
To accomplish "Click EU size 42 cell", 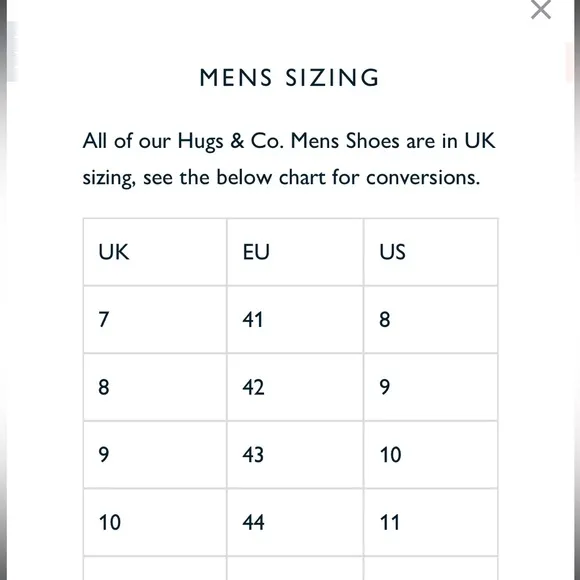I will click(295, 387).
